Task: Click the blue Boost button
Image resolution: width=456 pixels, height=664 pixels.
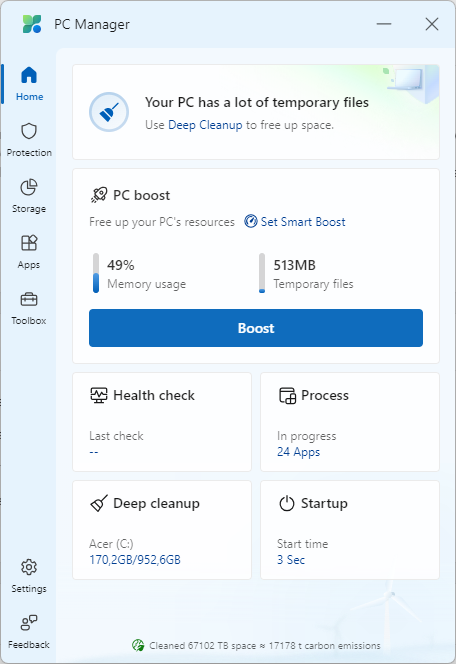Action: 256,328
